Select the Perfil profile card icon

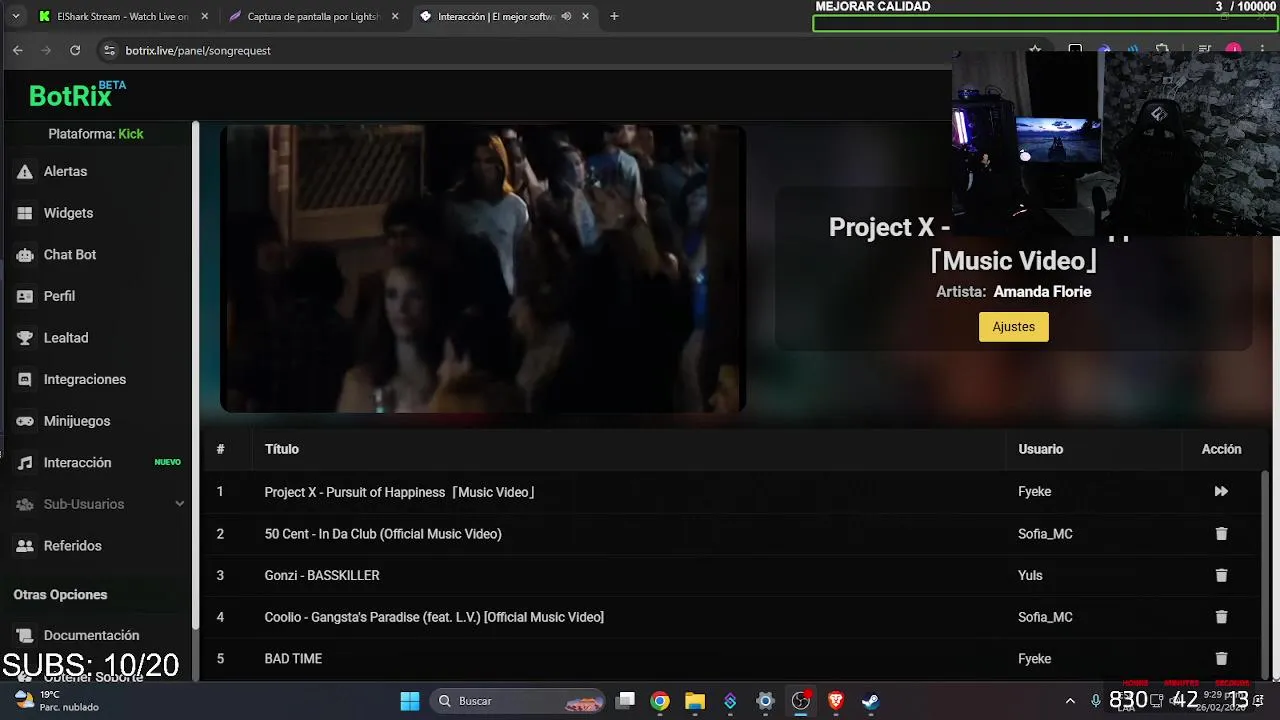coord(25,296)
